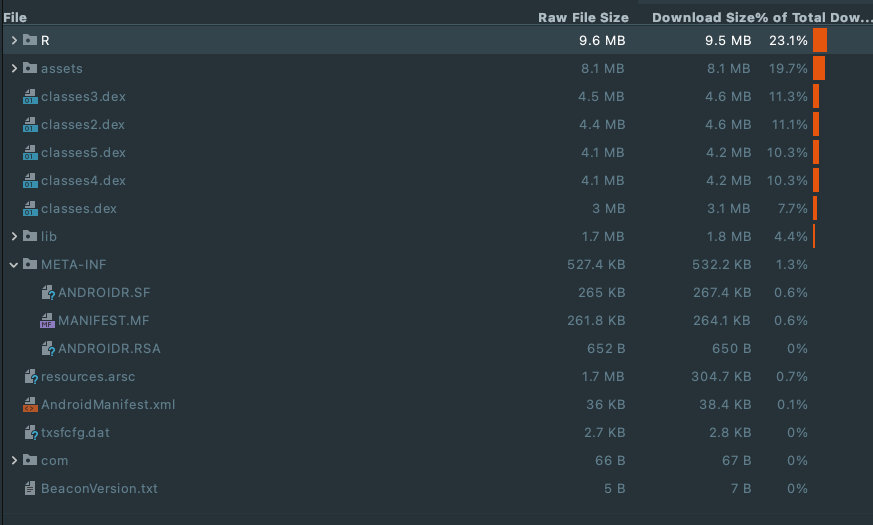Click the com folder icon

tap(30, 460)
